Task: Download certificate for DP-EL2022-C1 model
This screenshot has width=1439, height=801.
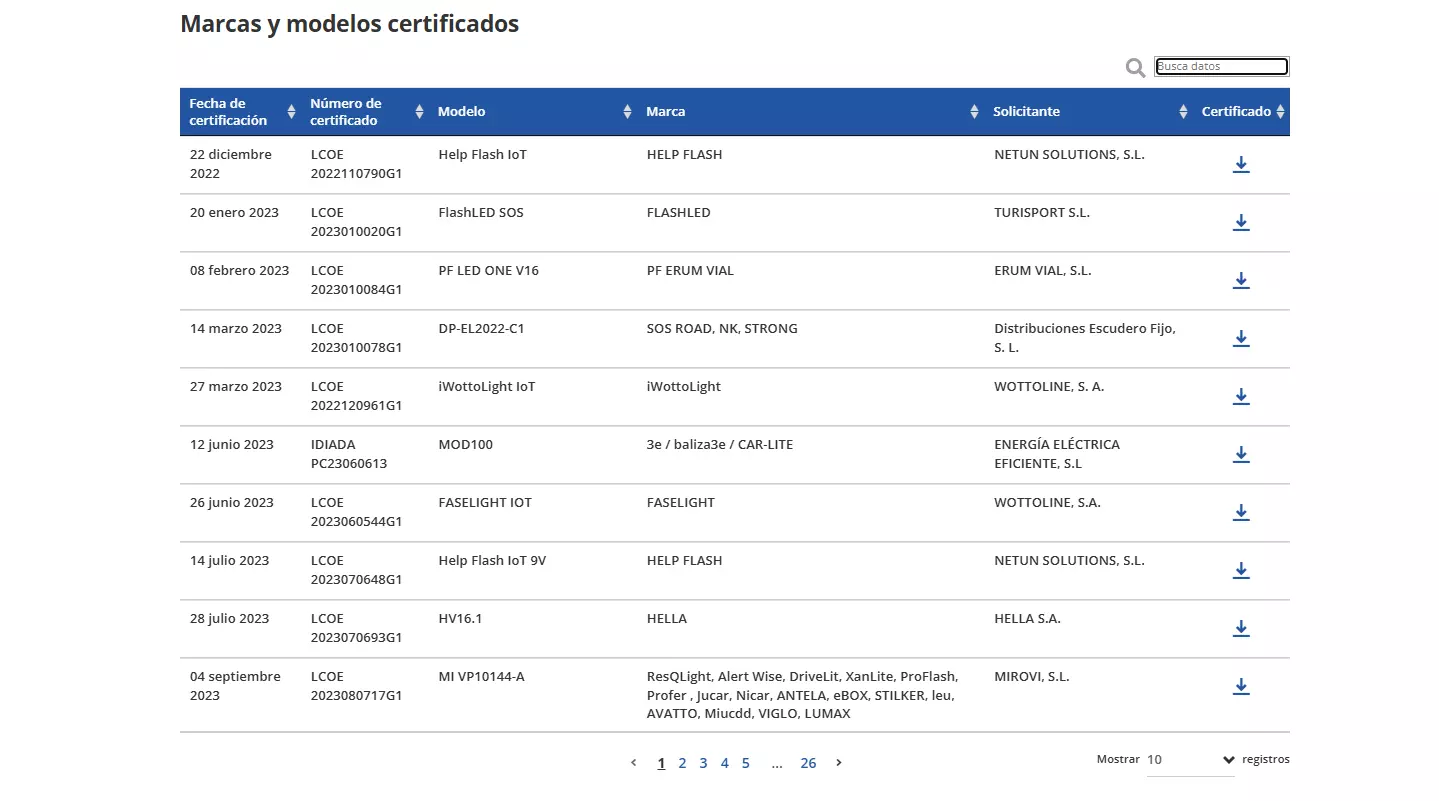Action: 1240,339
